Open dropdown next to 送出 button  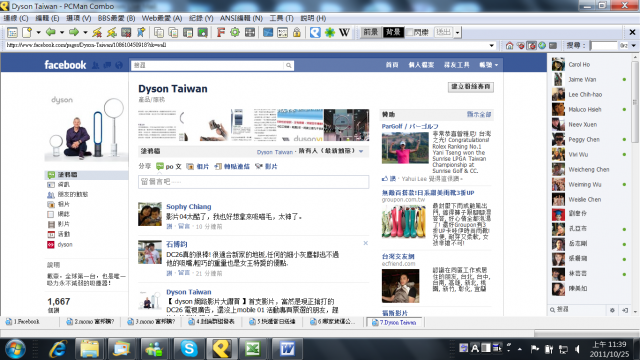click(x=458, y=32)
